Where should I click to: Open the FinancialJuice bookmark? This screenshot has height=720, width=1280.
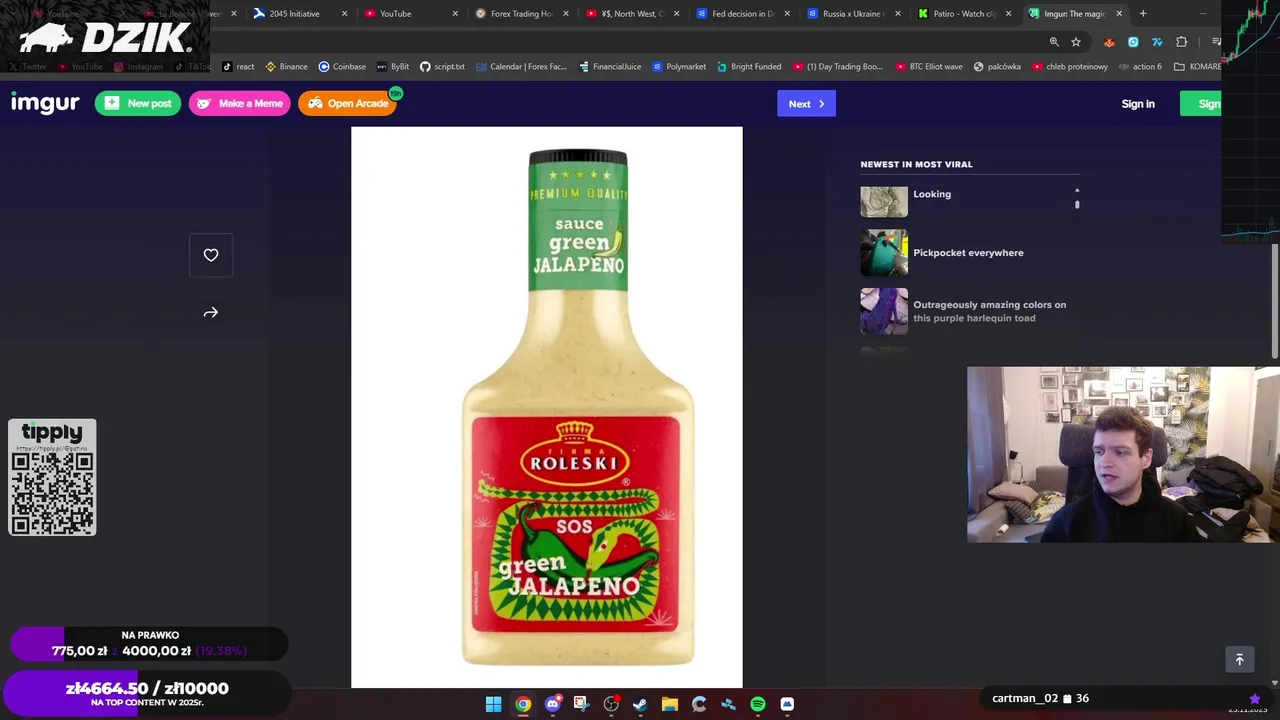(x=609, y=67)
